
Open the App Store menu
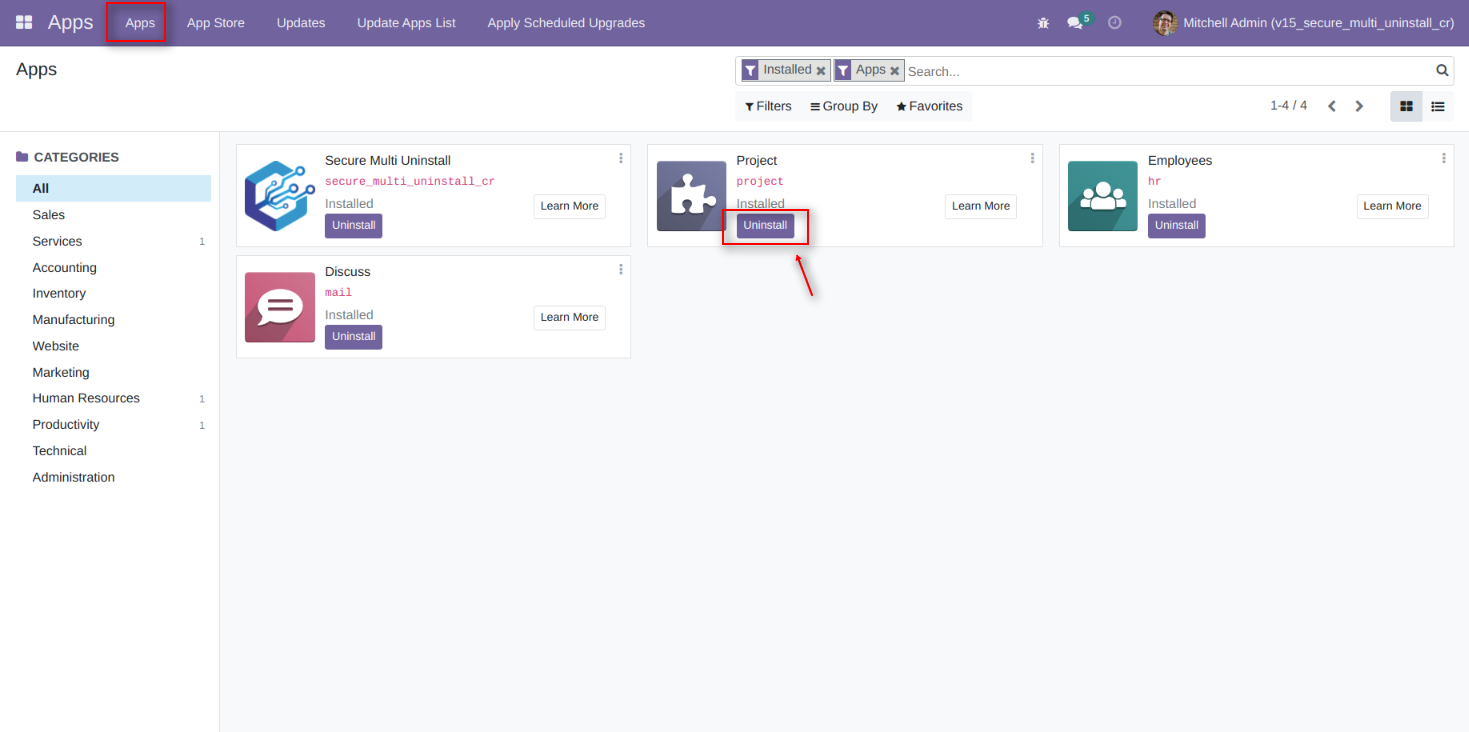(216, 22)
